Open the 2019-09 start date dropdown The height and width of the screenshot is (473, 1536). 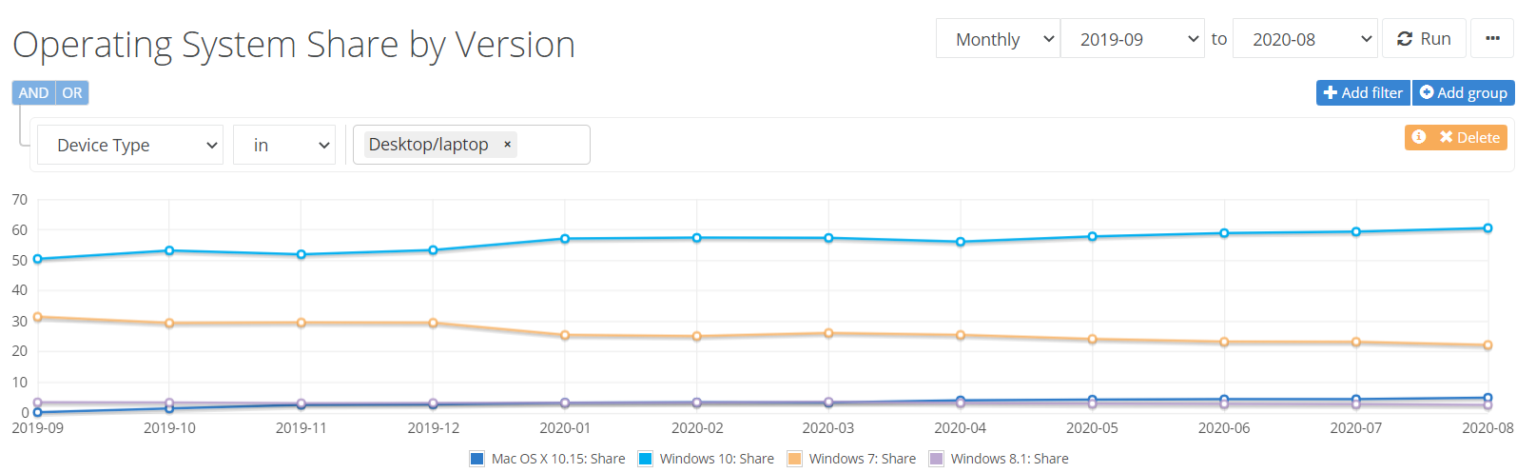point(1132,39)
